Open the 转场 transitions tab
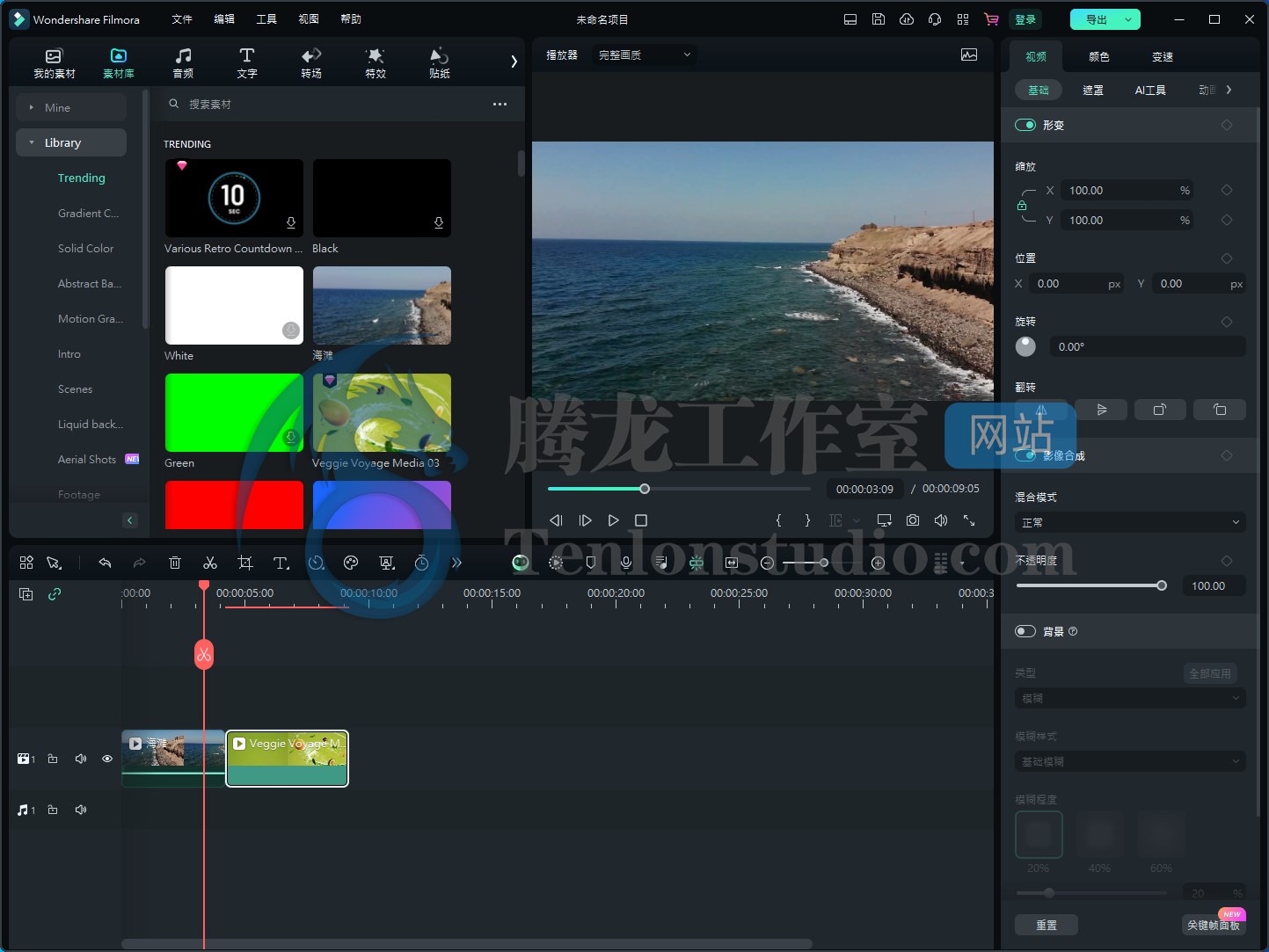 point(311,63)
